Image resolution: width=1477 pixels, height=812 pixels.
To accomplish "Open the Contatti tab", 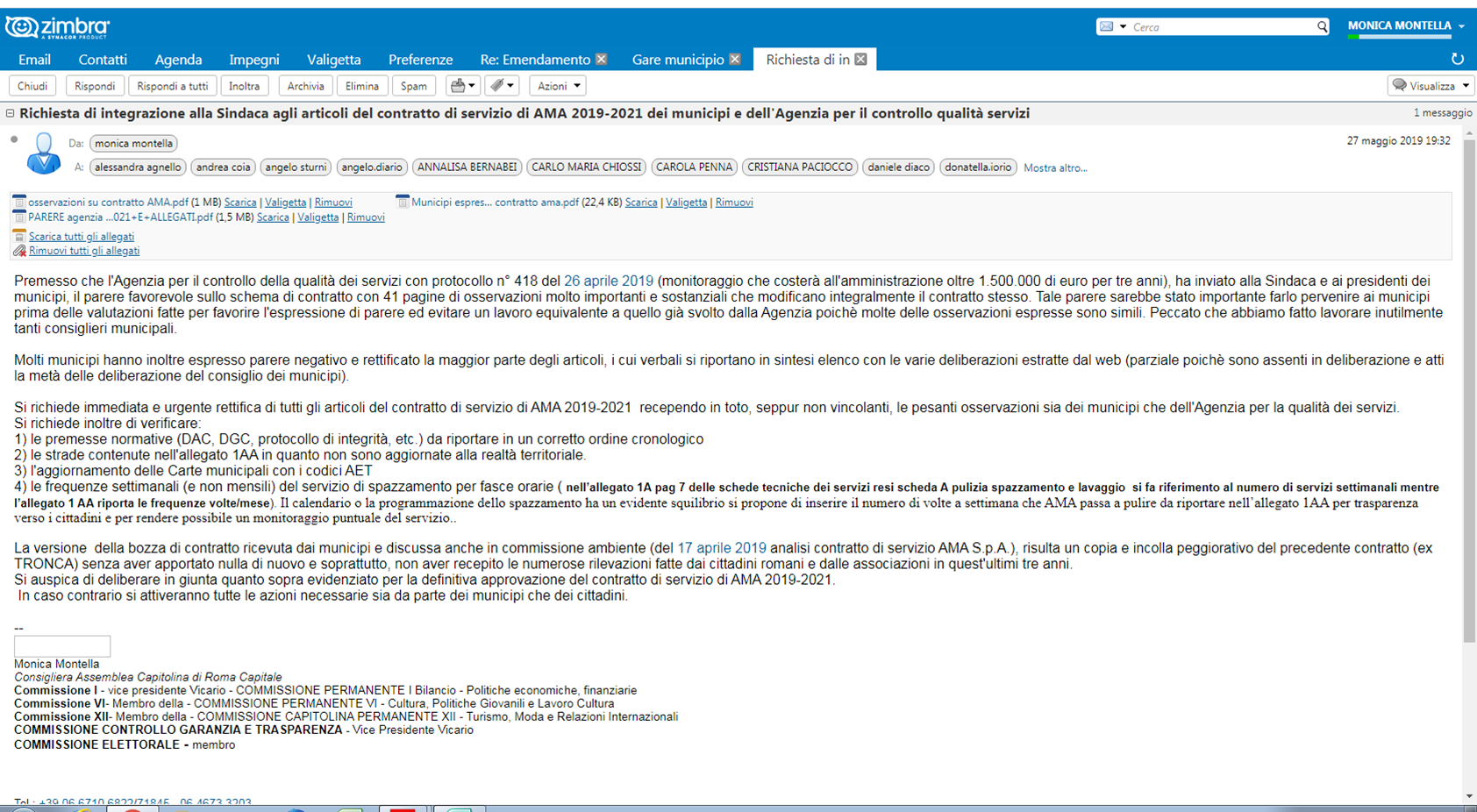I will coord(103,60).
